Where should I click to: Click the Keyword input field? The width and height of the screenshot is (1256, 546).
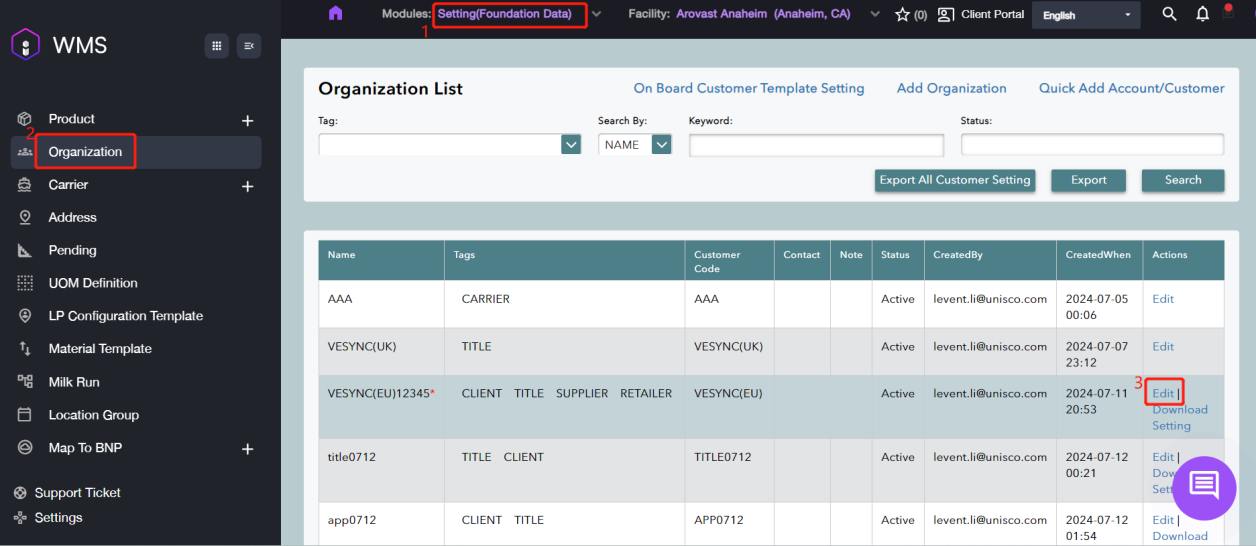[815, 146]
